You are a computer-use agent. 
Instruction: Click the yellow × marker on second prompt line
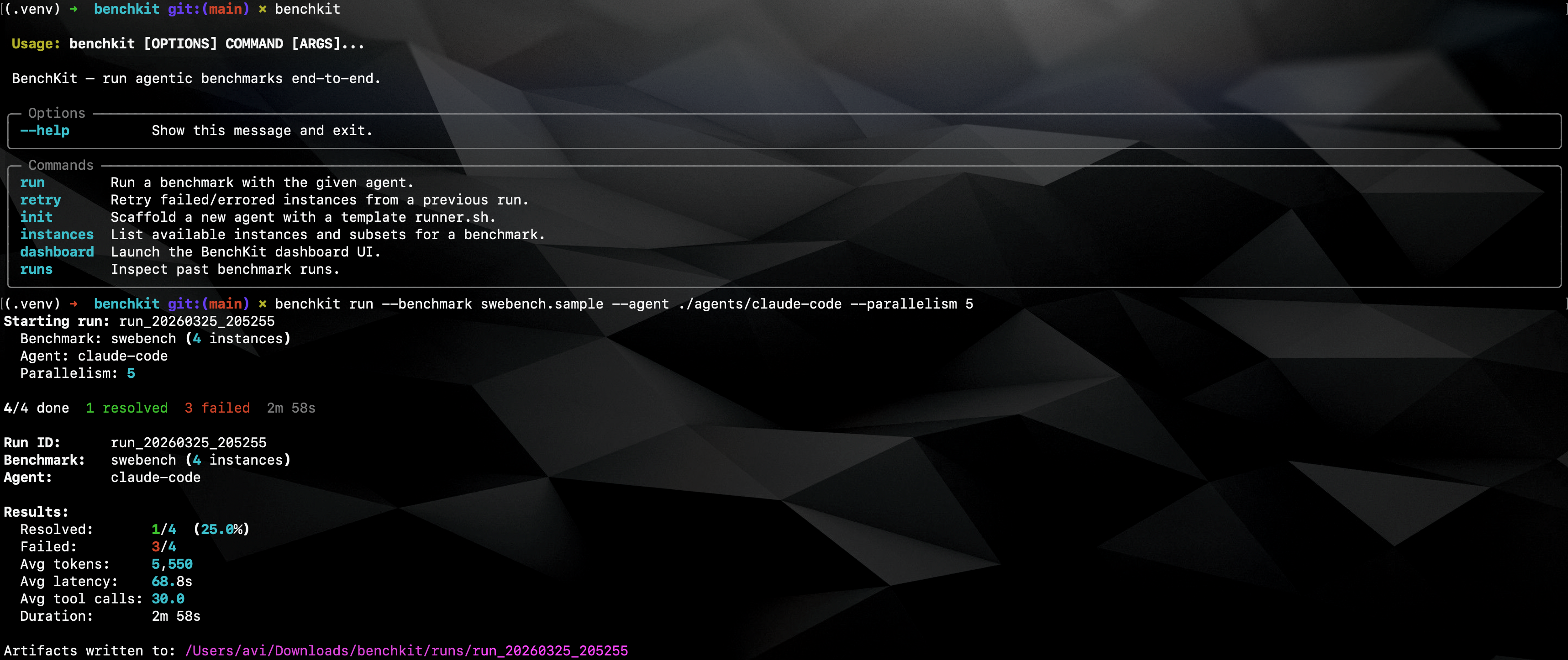(263, 304)
